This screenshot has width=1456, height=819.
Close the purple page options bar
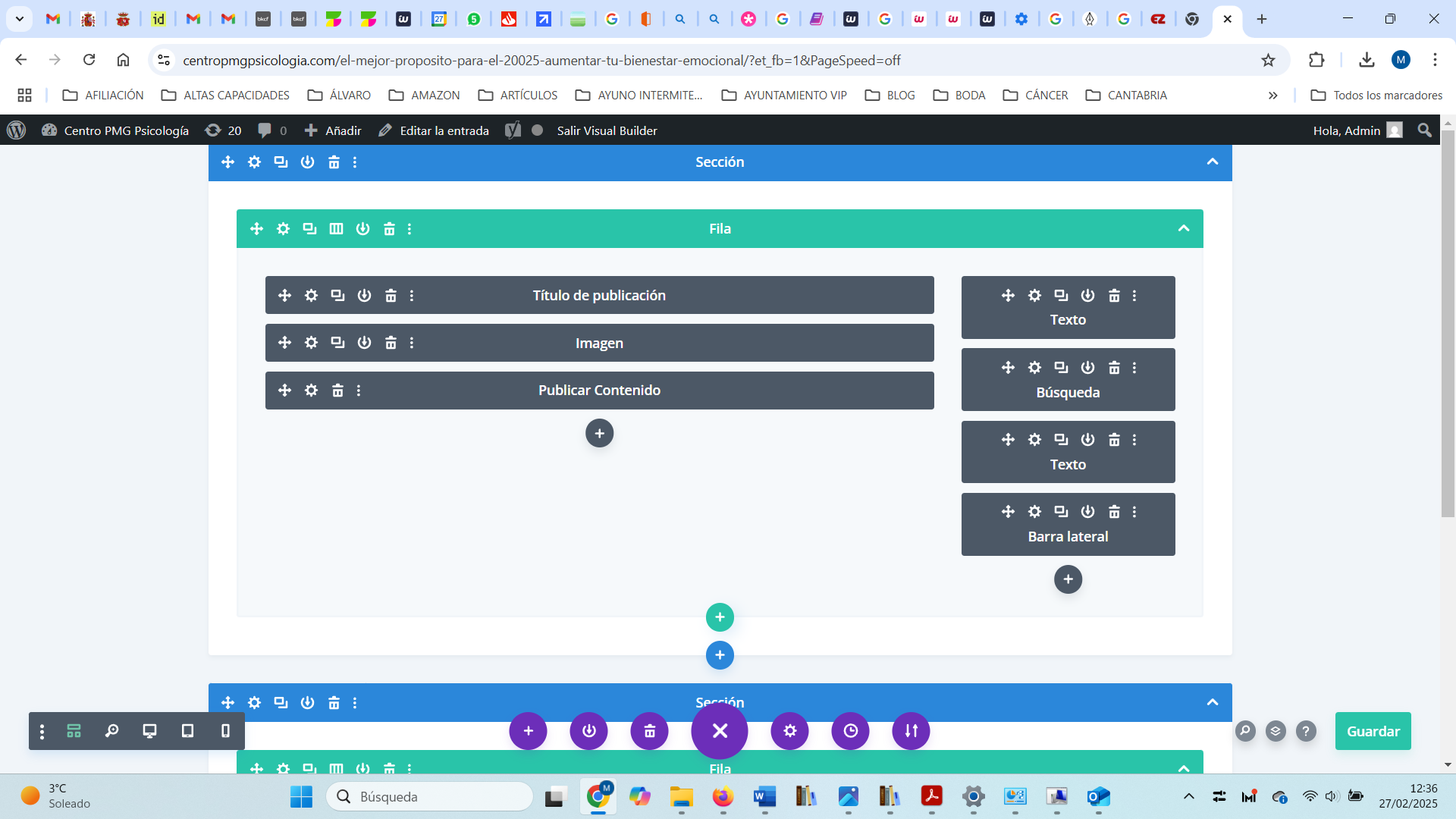point(720,730)
